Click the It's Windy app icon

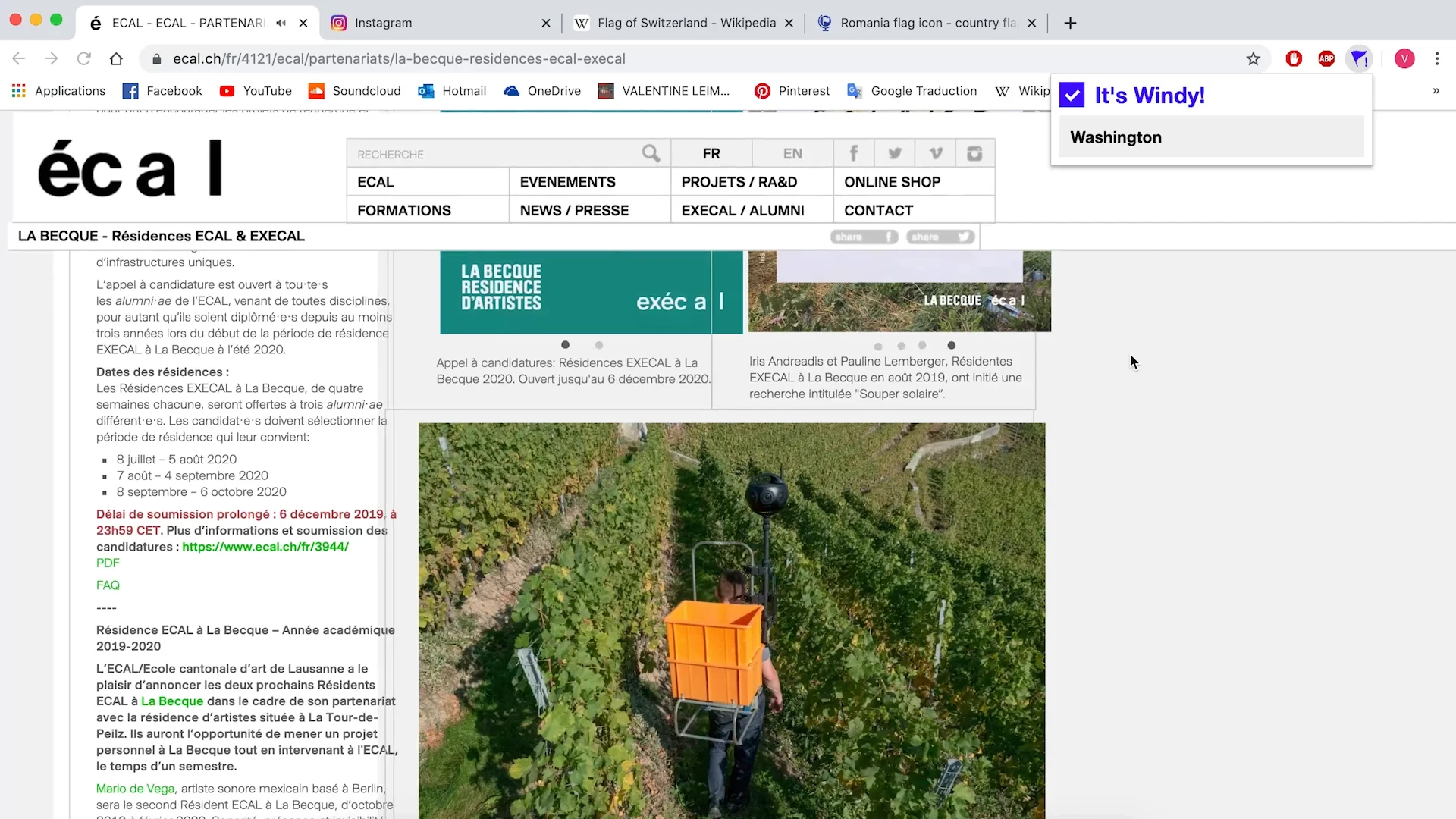1072,94
